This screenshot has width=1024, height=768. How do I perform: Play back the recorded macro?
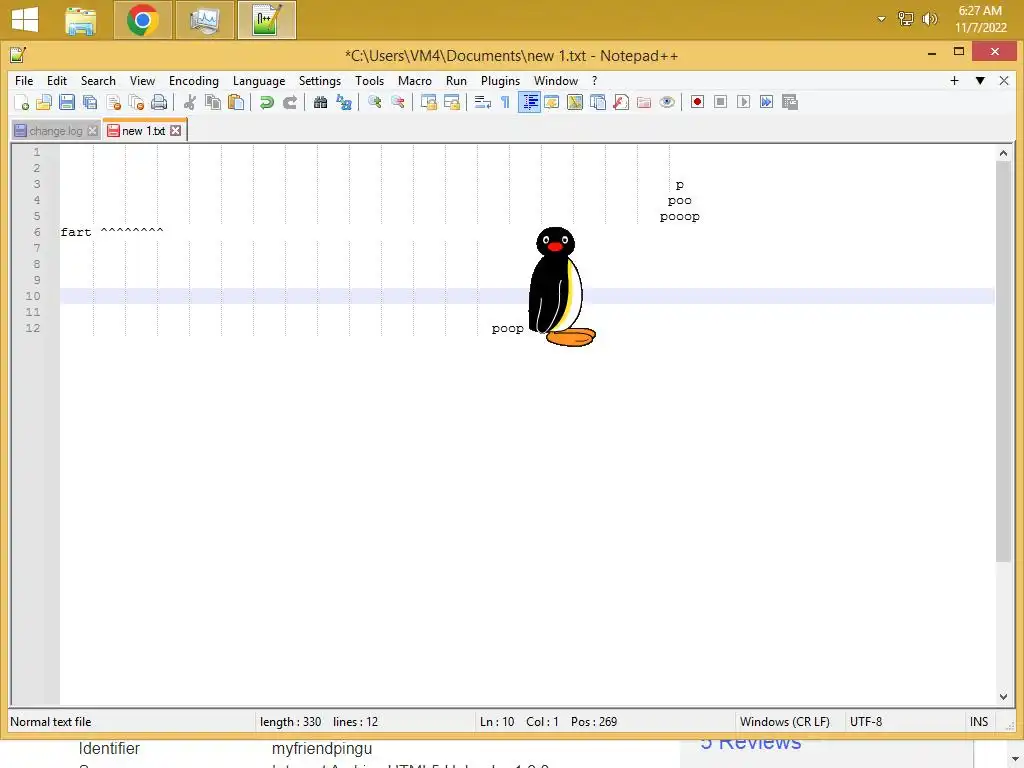pos(743,102)
